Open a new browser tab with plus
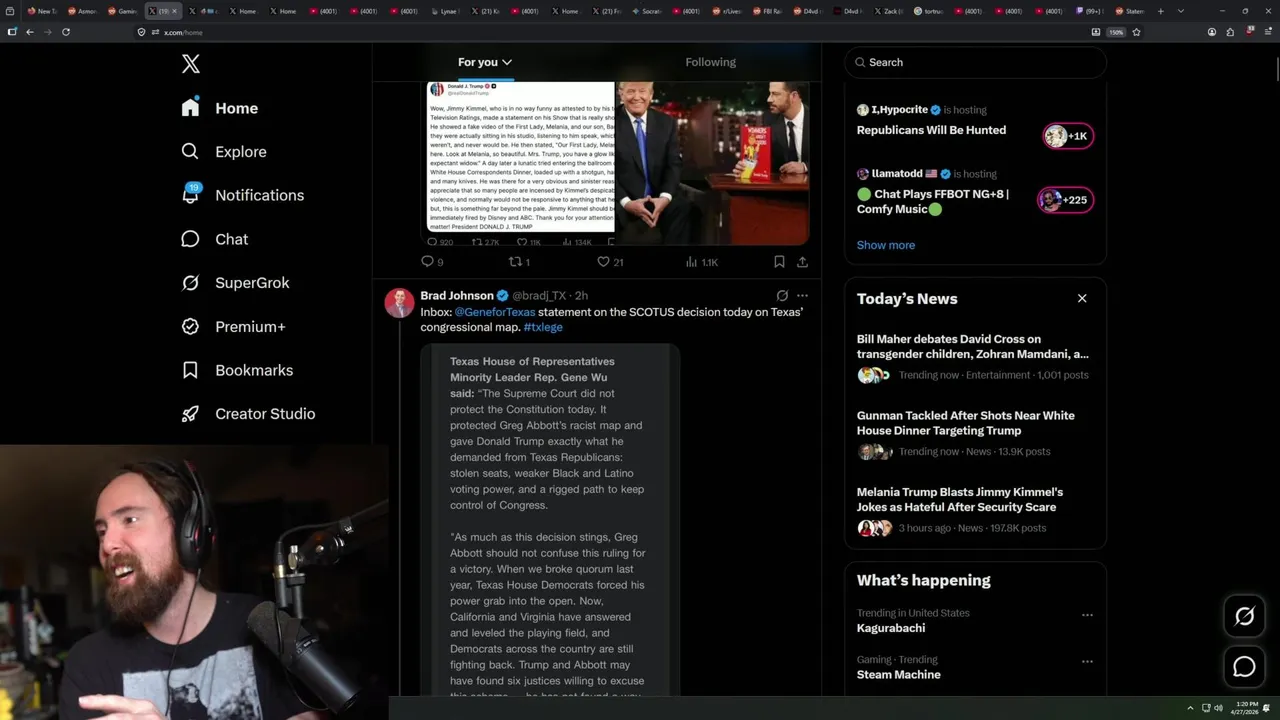1280x720 pixels. (1160, 11)
